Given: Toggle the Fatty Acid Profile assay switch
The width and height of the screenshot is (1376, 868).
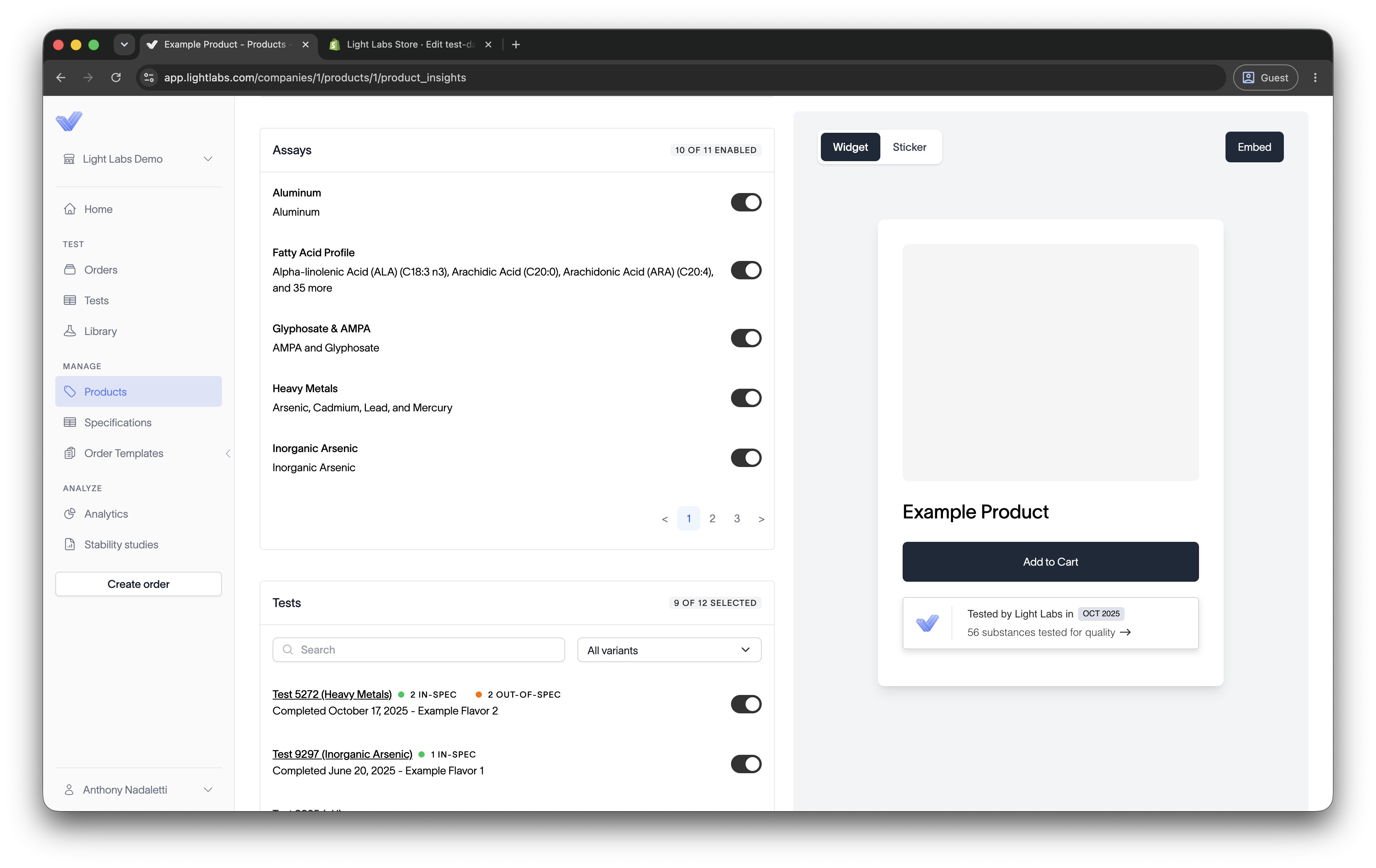Looking at the screenshot, I should (x=746, y=270).
